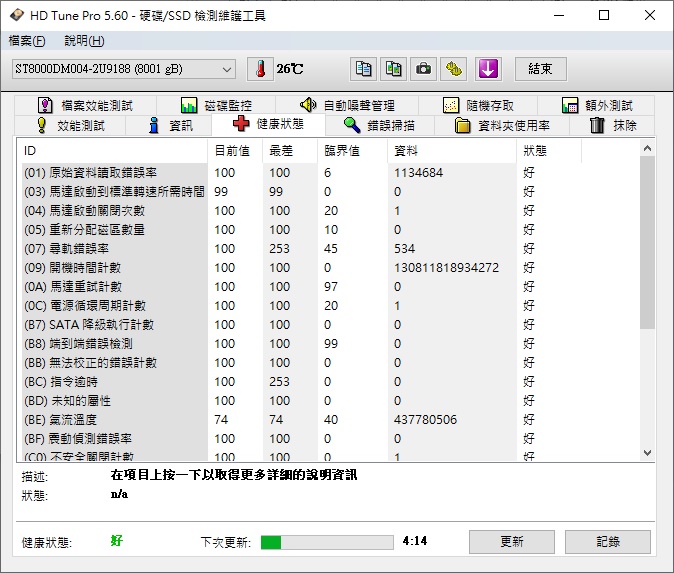Click the 臨界值 column header
Image resolution: width=674 pixels, height=573 pixels.
352,151
